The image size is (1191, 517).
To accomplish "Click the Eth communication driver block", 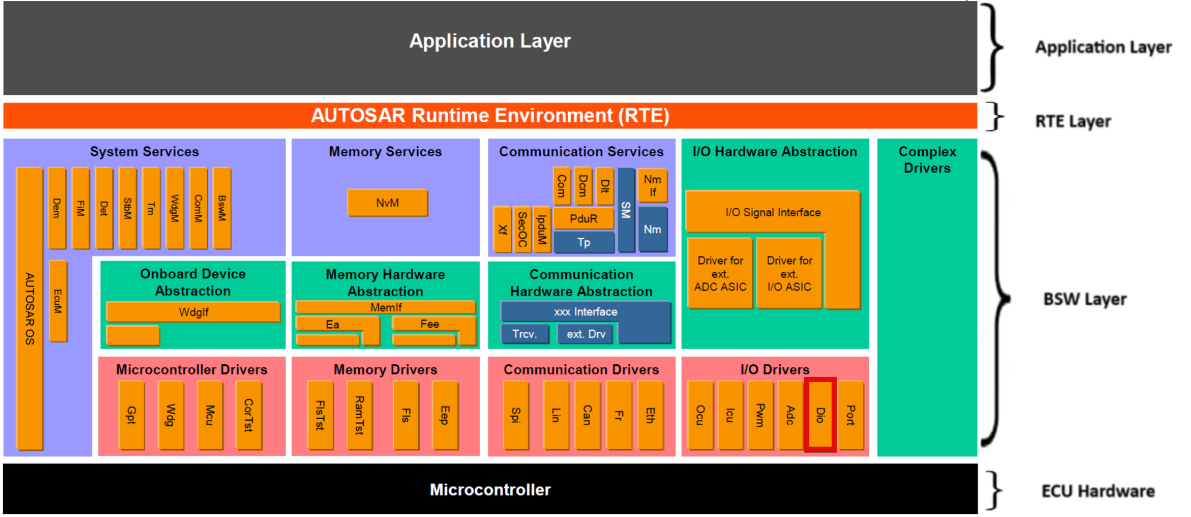I will point(651,414).
